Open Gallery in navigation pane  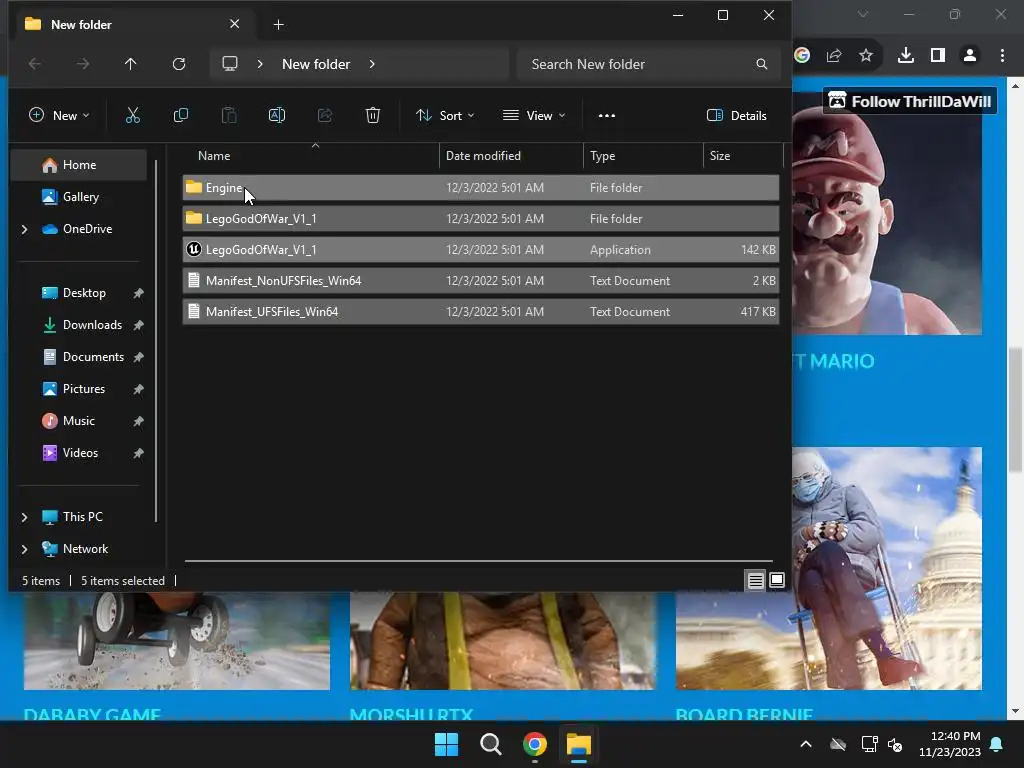(x=79, y=197)
